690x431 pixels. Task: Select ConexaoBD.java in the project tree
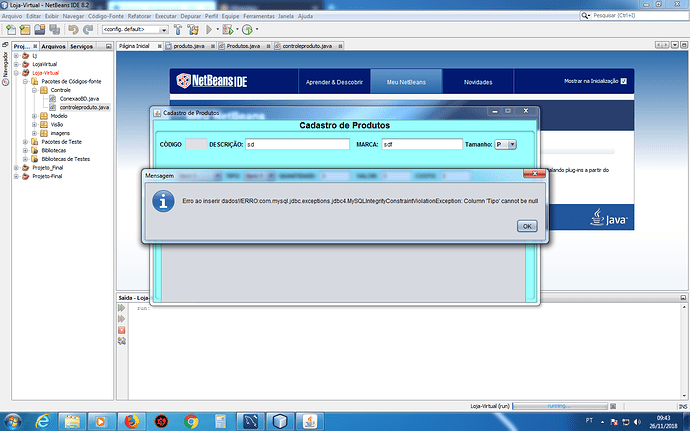pyautogui.click(x=79, y=99)
